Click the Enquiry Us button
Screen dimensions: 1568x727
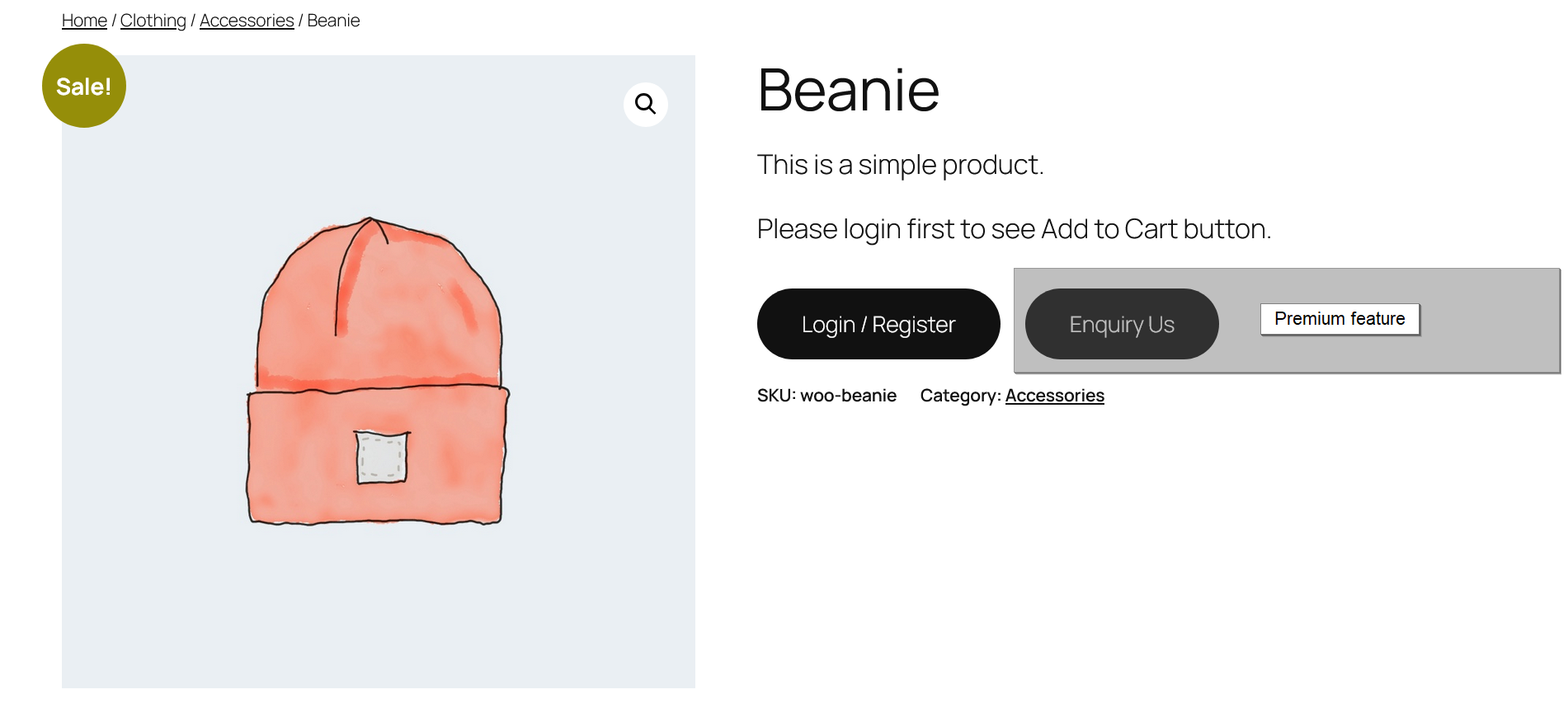[1122, 324]
